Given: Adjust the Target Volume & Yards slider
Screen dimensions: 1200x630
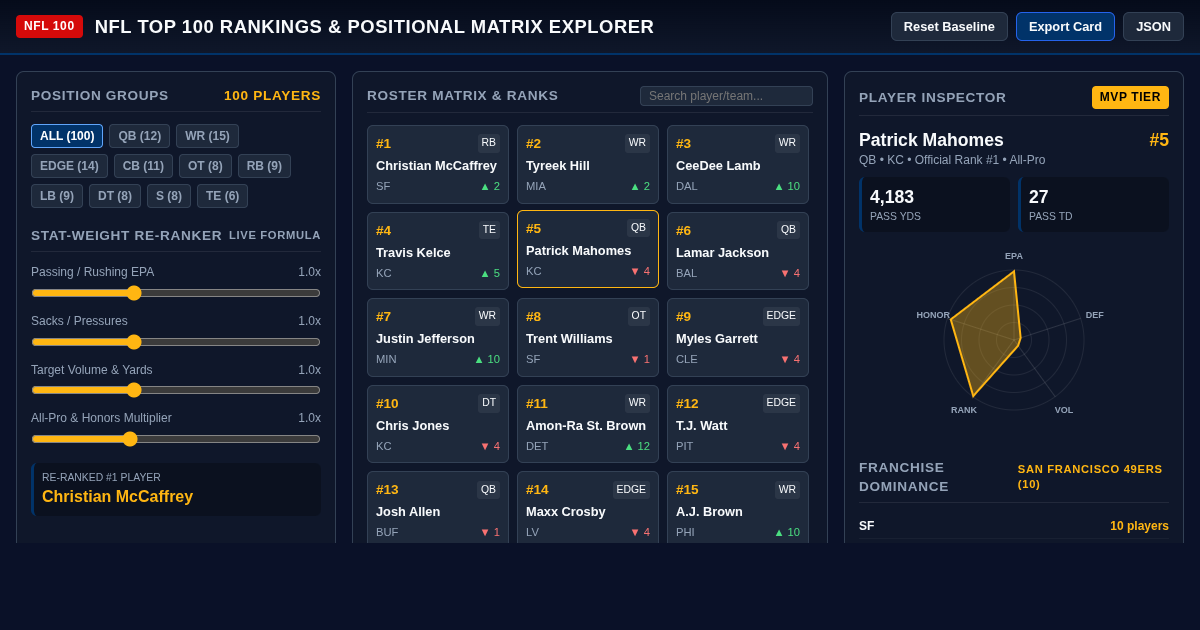Looking at the screenshot, I should pyautogui.click(x=176, y=390).
